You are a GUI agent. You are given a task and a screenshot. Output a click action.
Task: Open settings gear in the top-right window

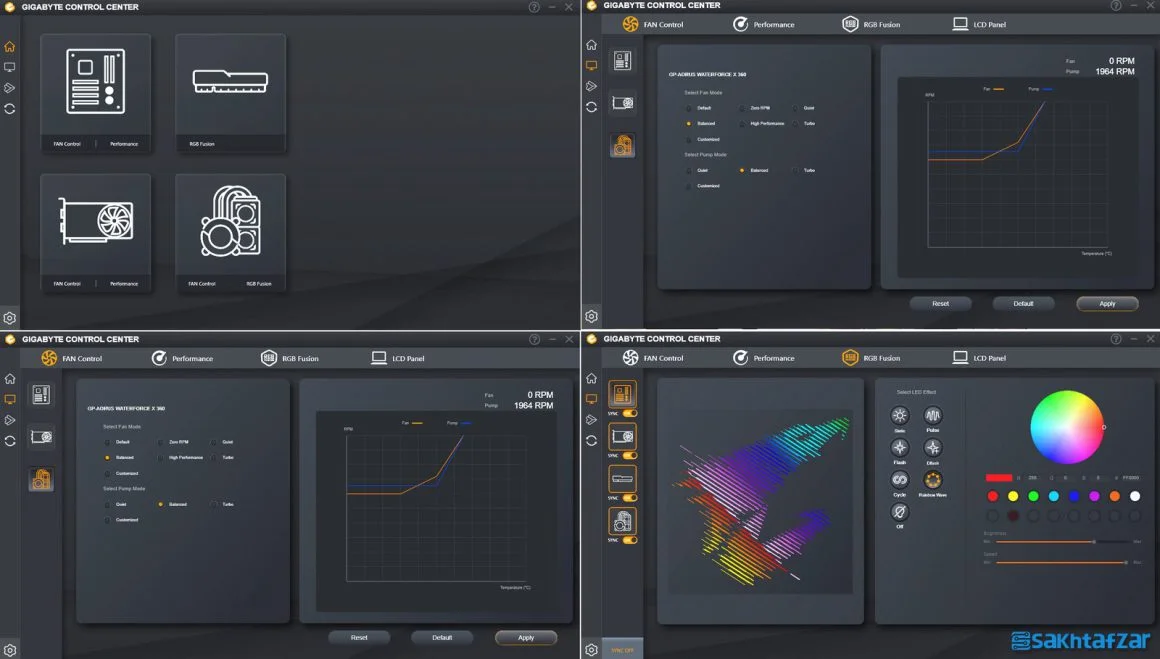591,317
